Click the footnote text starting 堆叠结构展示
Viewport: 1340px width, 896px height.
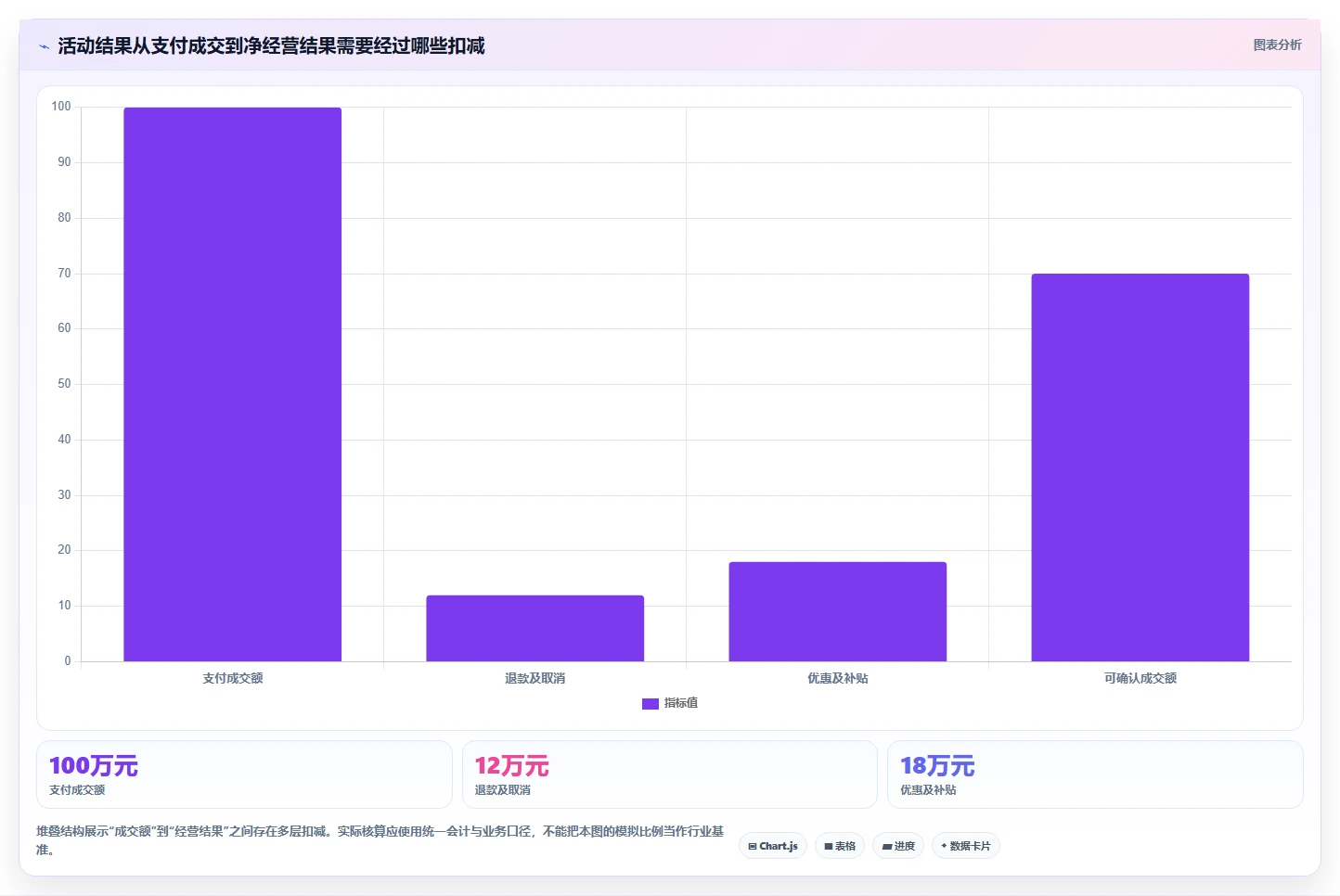coord(380,840)
